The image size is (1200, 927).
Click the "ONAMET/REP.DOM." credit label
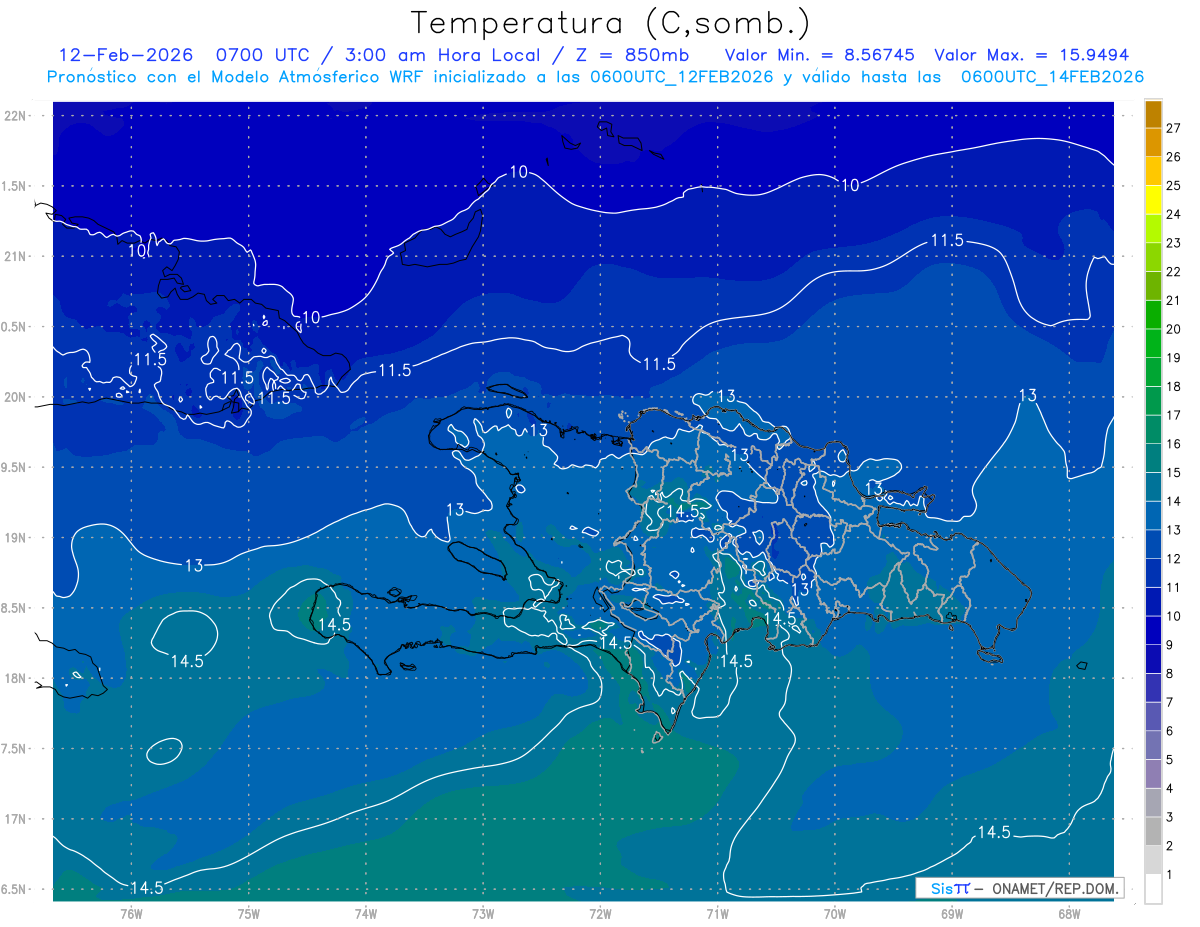point(1053,888)
